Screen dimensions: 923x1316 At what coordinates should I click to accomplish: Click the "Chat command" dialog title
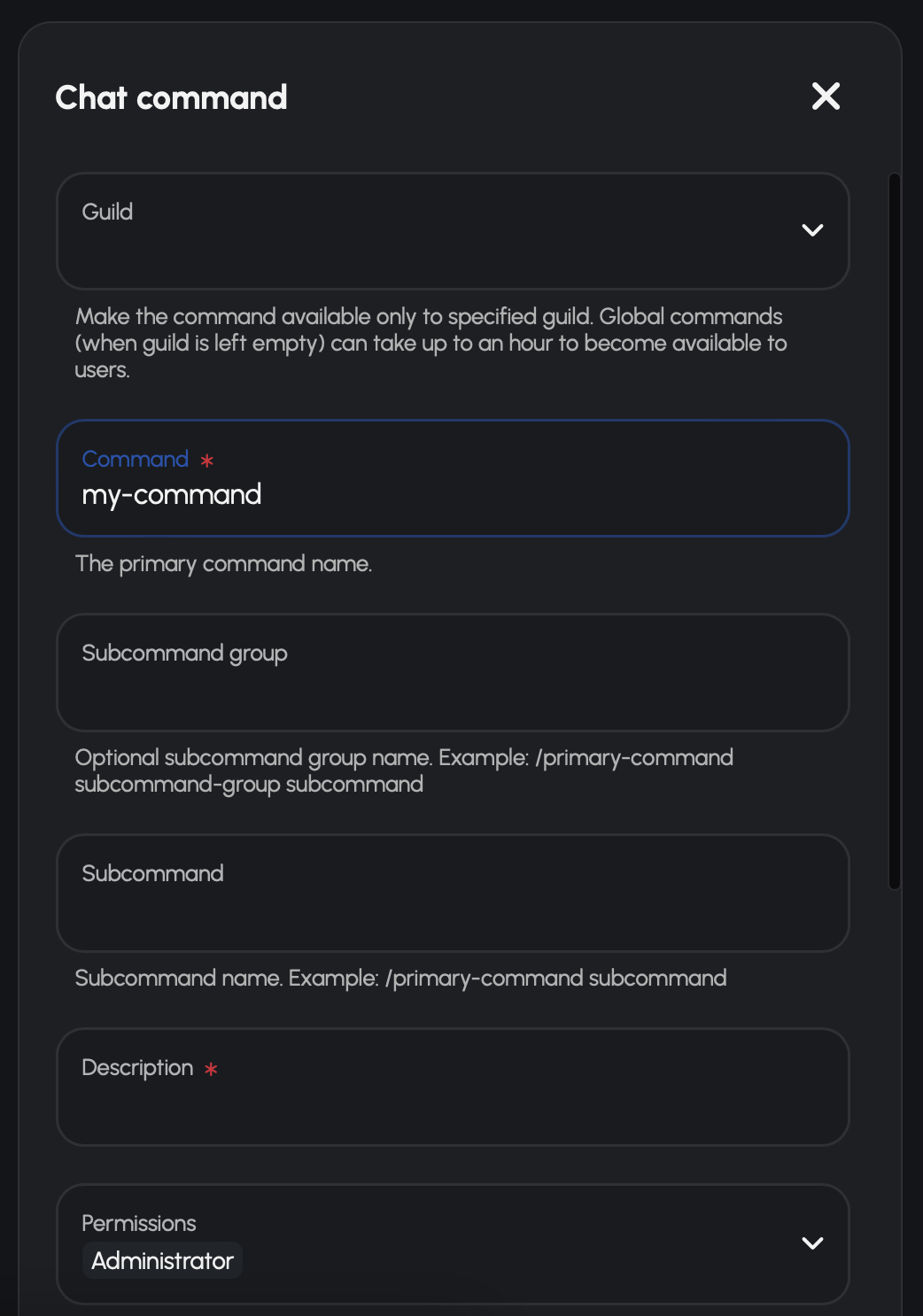(x=171, y=97)
